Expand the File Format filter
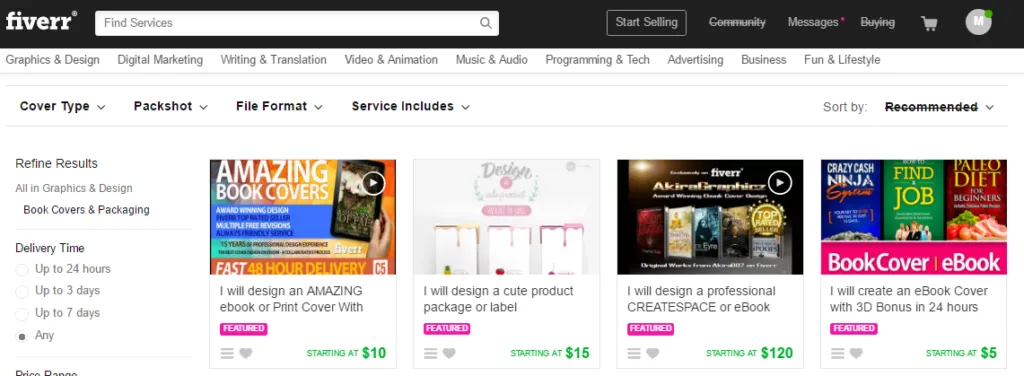The image size is (1024, 376). (280, 106)
